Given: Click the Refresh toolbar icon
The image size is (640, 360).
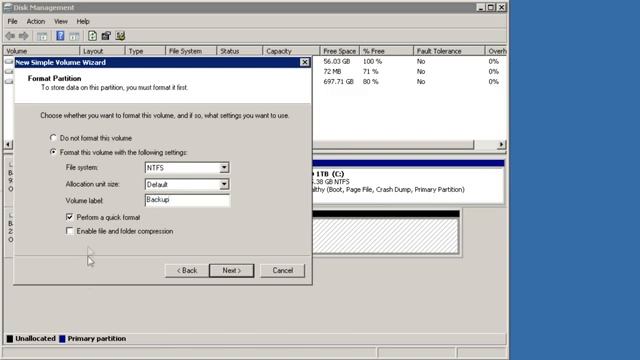Looking at the screenshot, I should (92, 36).
